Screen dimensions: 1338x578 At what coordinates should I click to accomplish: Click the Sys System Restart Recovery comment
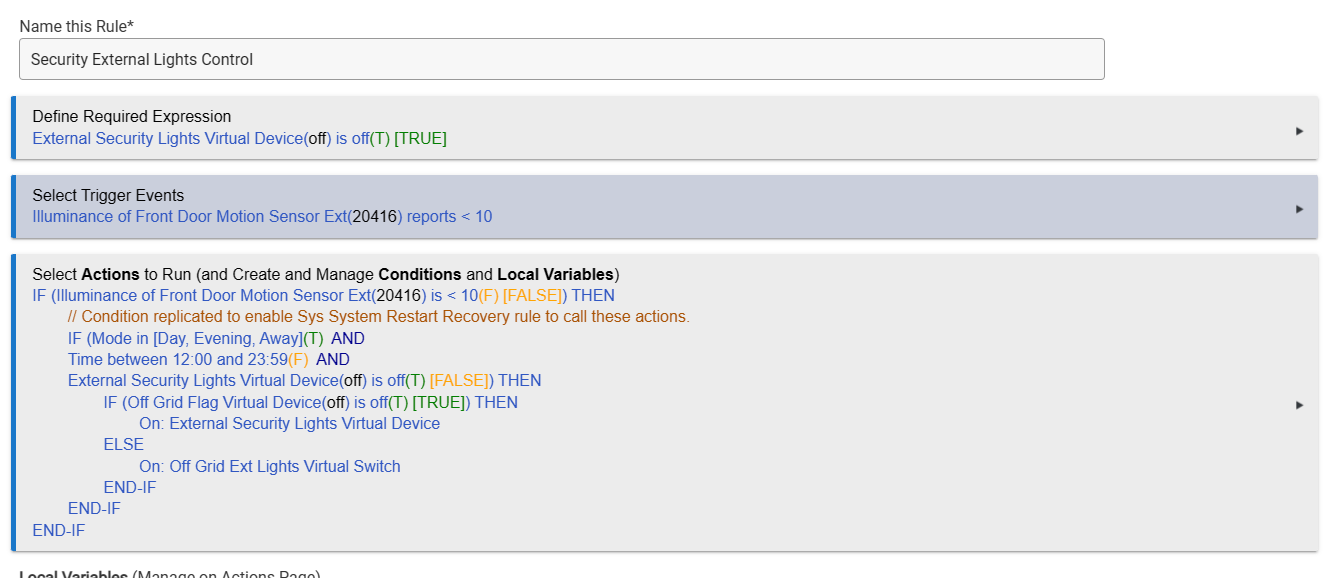click(379, 317)
